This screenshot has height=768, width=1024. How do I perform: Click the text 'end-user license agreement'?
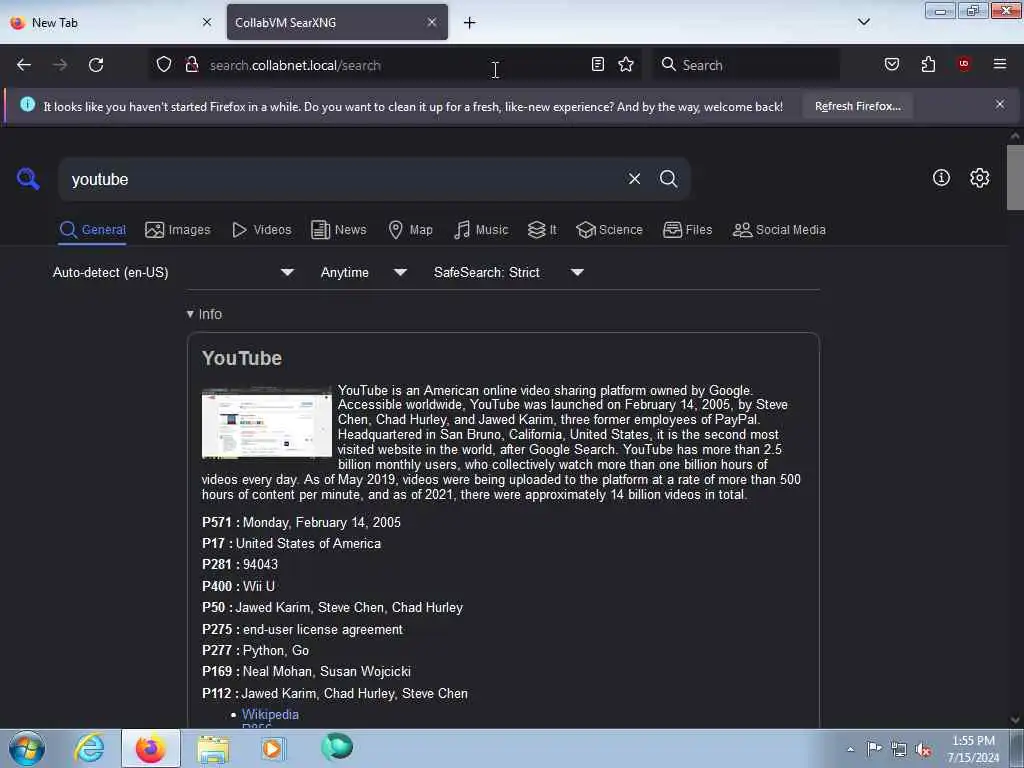[323, 630]
